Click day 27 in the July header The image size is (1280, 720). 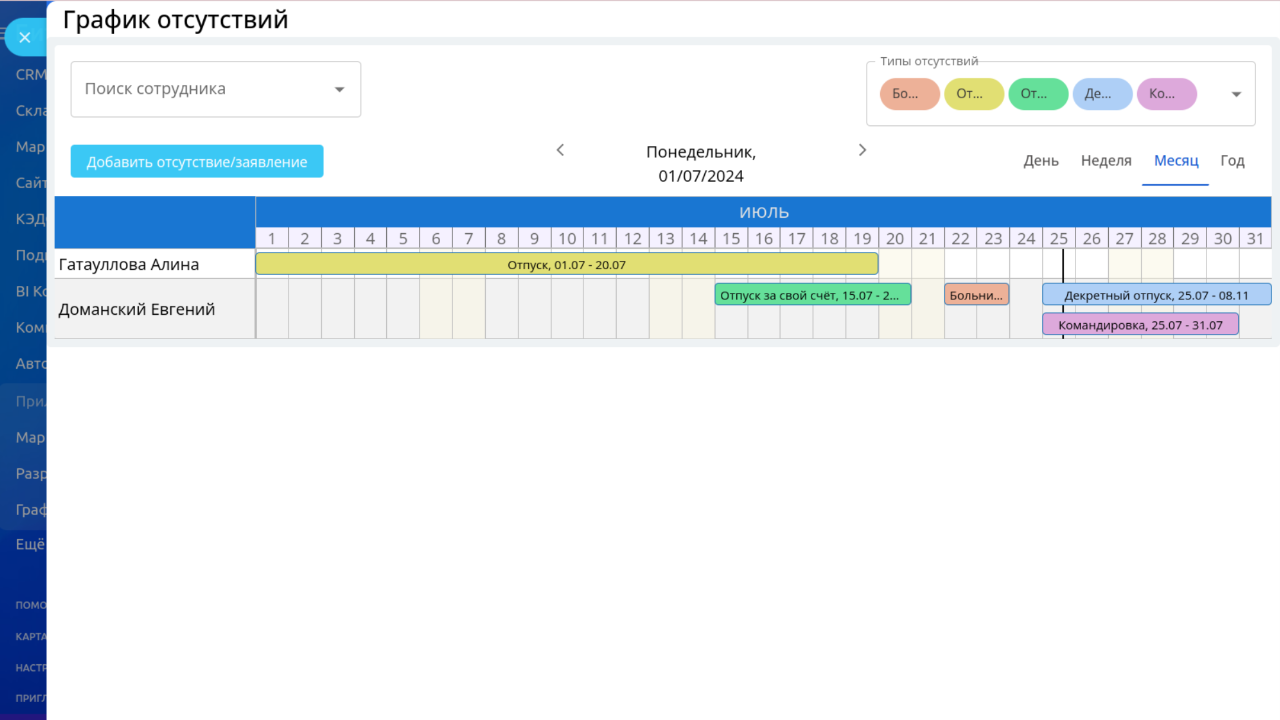click(1125, 238)
